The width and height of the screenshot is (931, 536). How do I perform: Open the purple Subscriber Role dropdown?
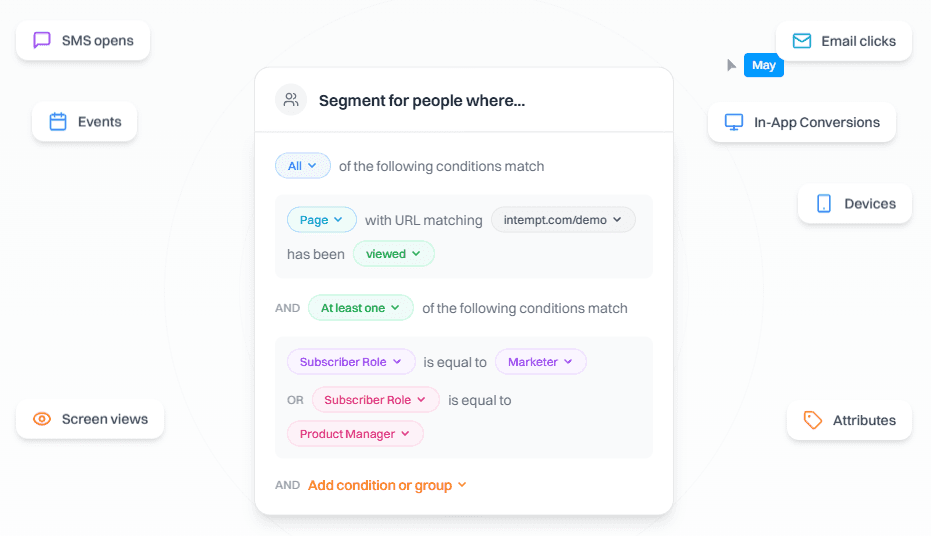tap(350, 362)
